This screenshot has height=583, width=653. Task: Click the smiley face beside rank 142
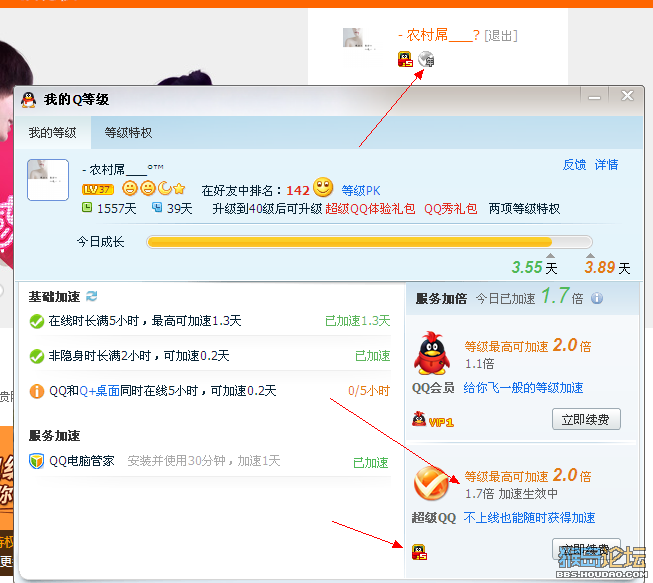(x=323, y=187)
